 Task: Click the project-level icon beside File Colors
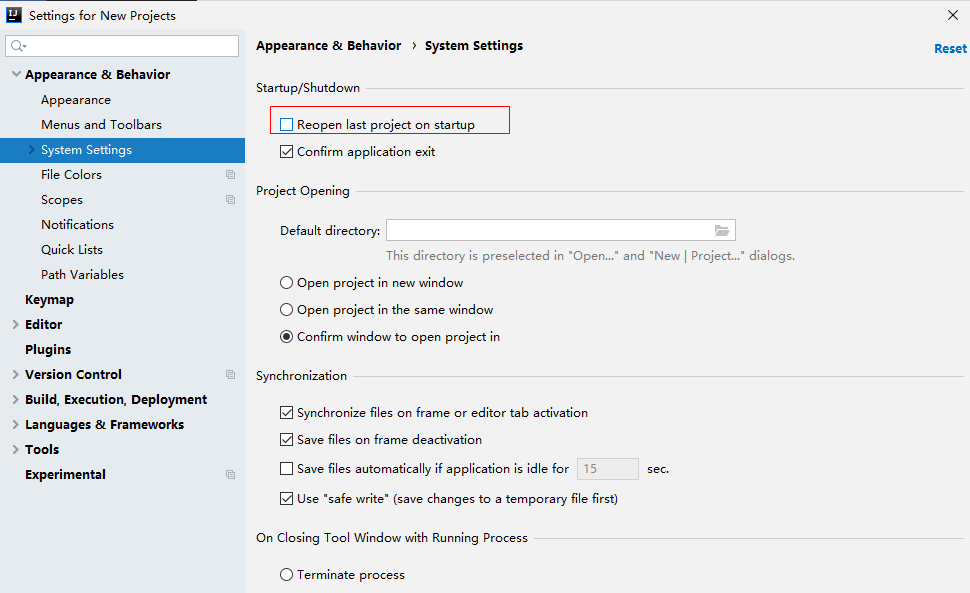tap(231, 175)
